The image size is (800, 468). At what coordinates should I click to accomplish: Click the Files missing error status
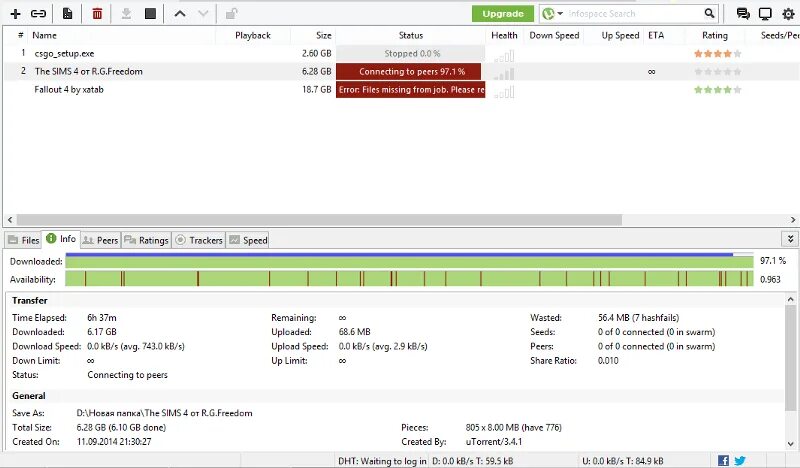coord(411,90)
